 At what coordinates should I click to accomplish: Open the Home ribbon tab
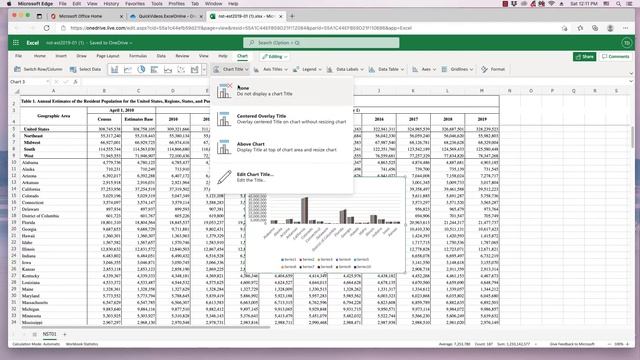[40, 56]
